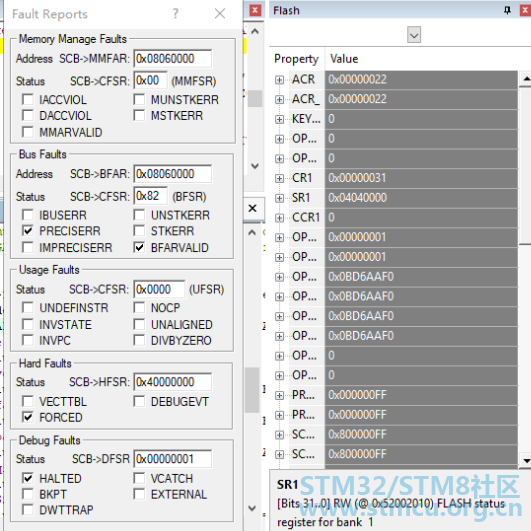This screenshot has height=531, width=531.
Task: Toggle the VECTTBL checkbox
Action: (x=28, y=401)
